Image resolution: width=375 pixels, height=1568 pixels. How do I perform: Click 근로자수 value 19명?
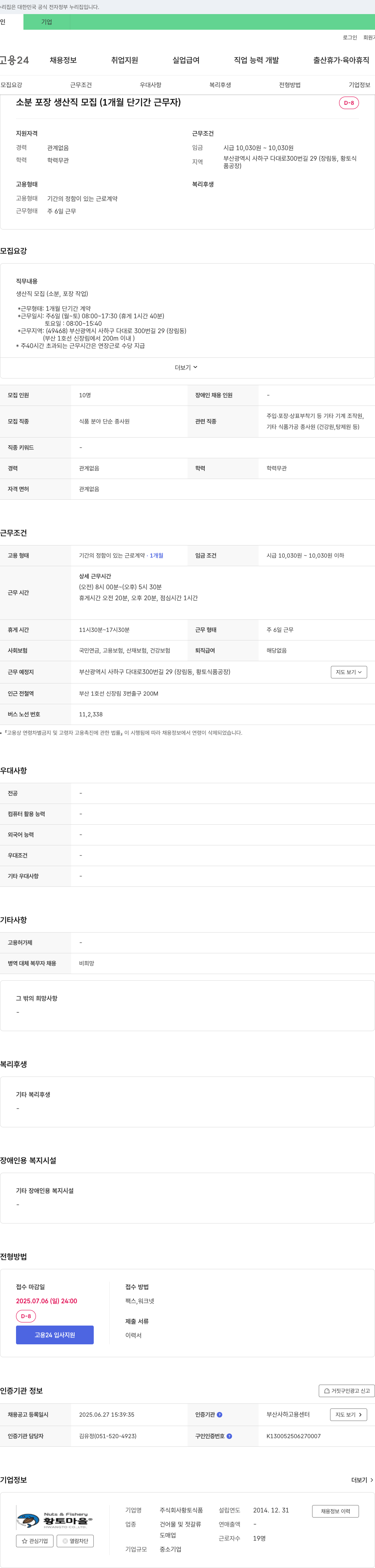(x=259, y=1538)
